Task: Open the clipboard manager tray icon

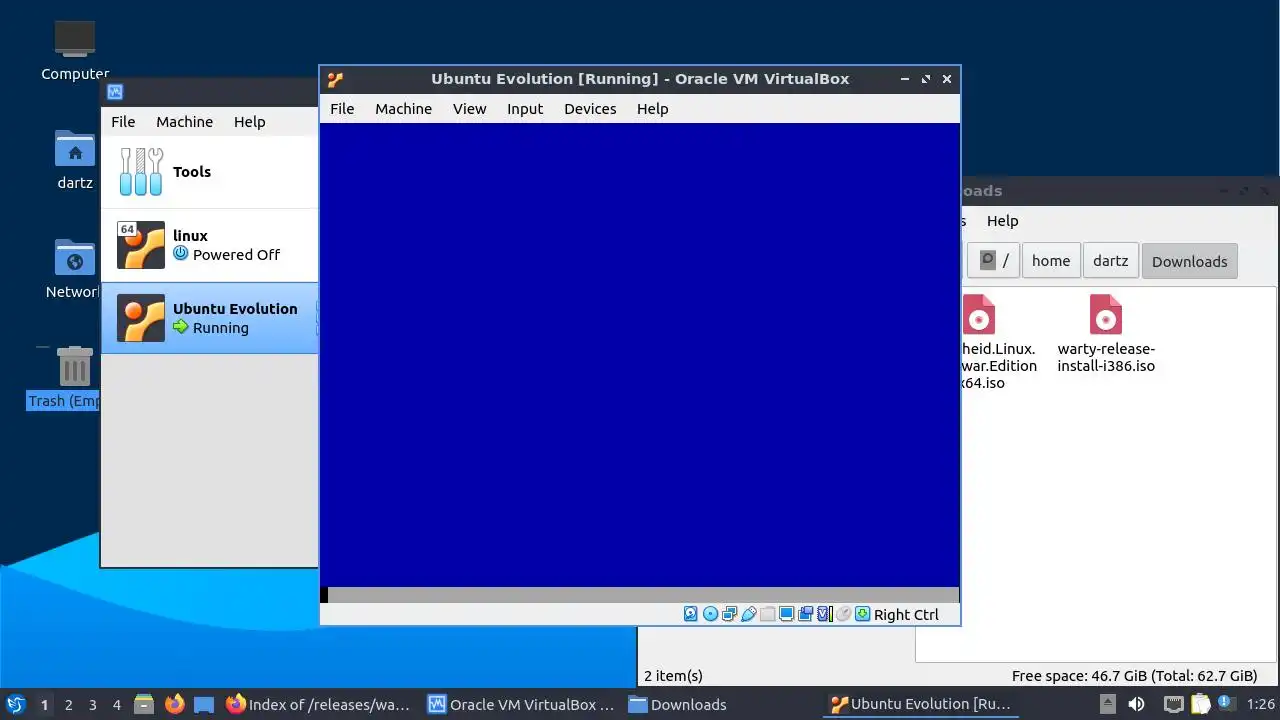Action: 1199,704
